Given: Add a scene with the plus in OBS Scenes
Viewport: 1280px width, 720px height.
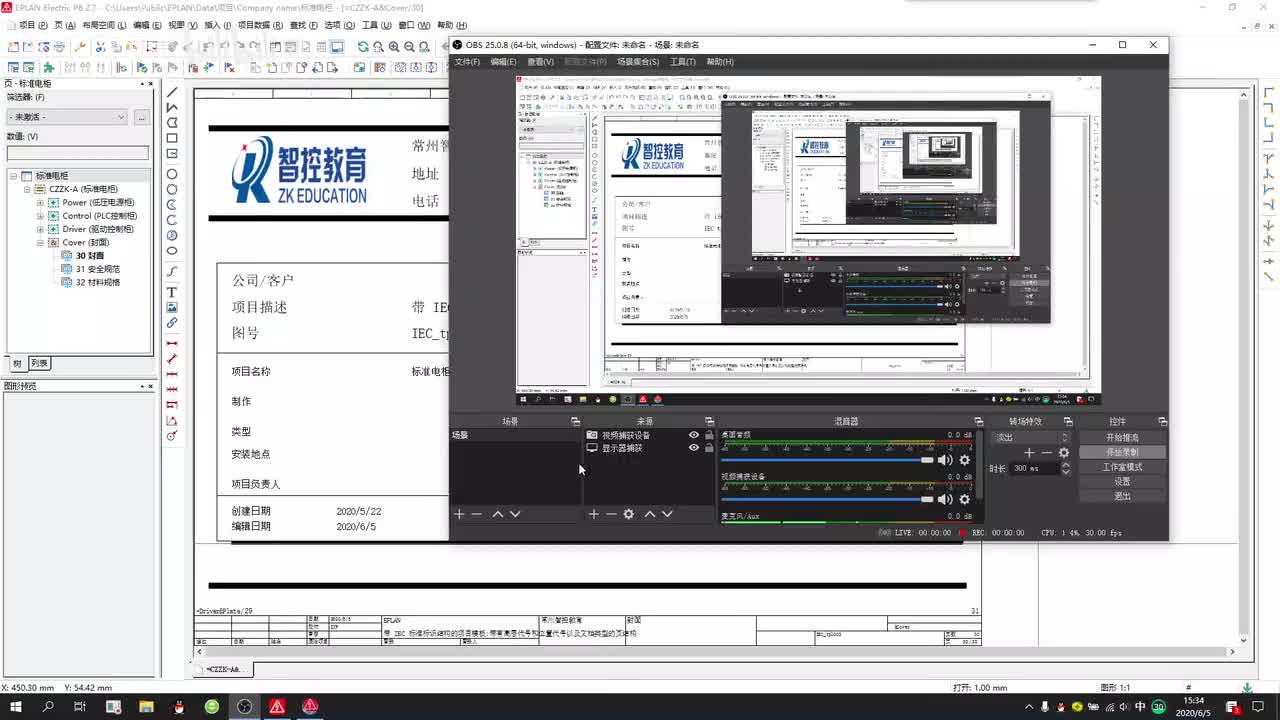Looking at the screenshot, I should (459, 514).
